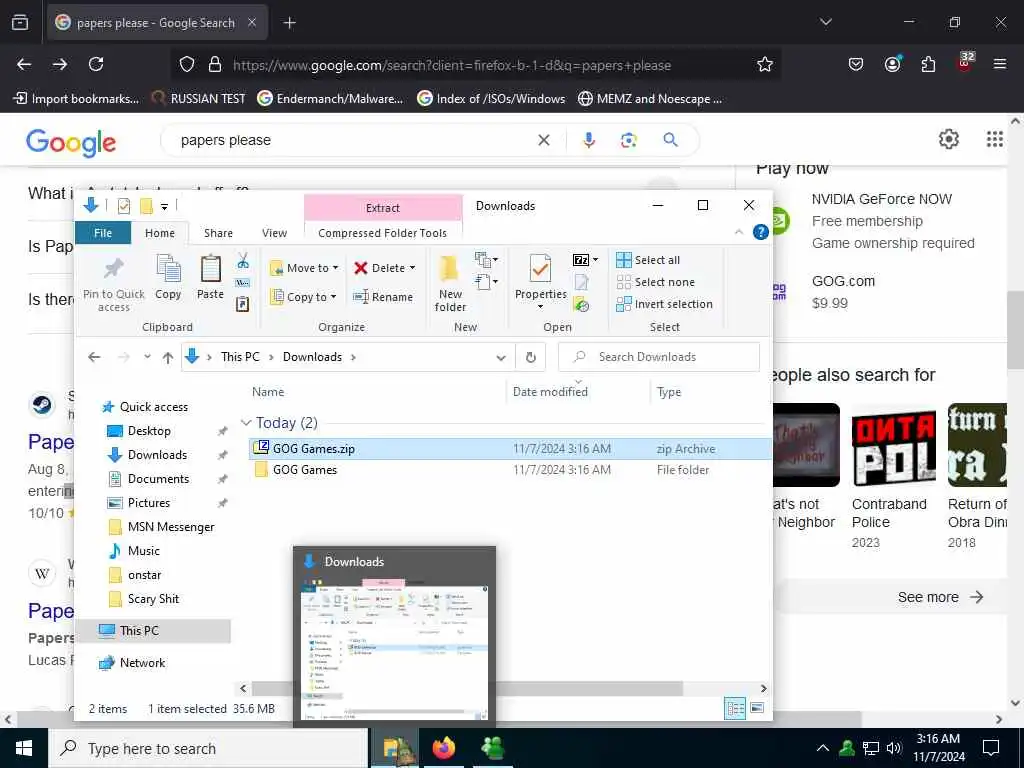Open address bar history dropdown
Image resolution: width=1024 pixels, height=768 pixels.
501,357
